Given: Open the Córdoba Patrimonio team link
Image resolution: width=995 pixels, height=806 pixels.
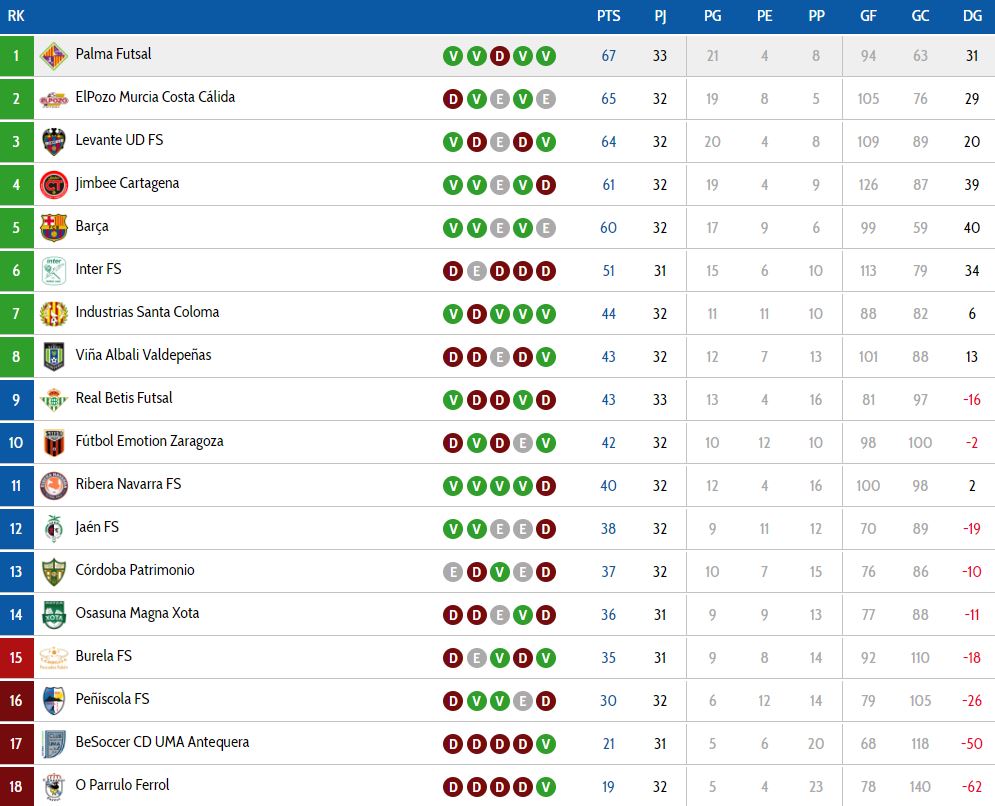Looking at the screenshot, I should 135,570.
